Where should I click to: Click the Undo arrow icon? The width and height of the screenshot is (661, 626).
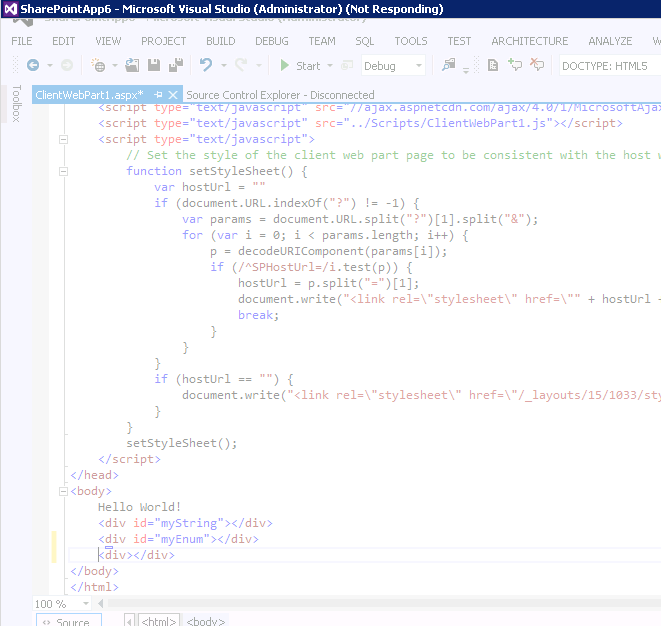[206, 65]
